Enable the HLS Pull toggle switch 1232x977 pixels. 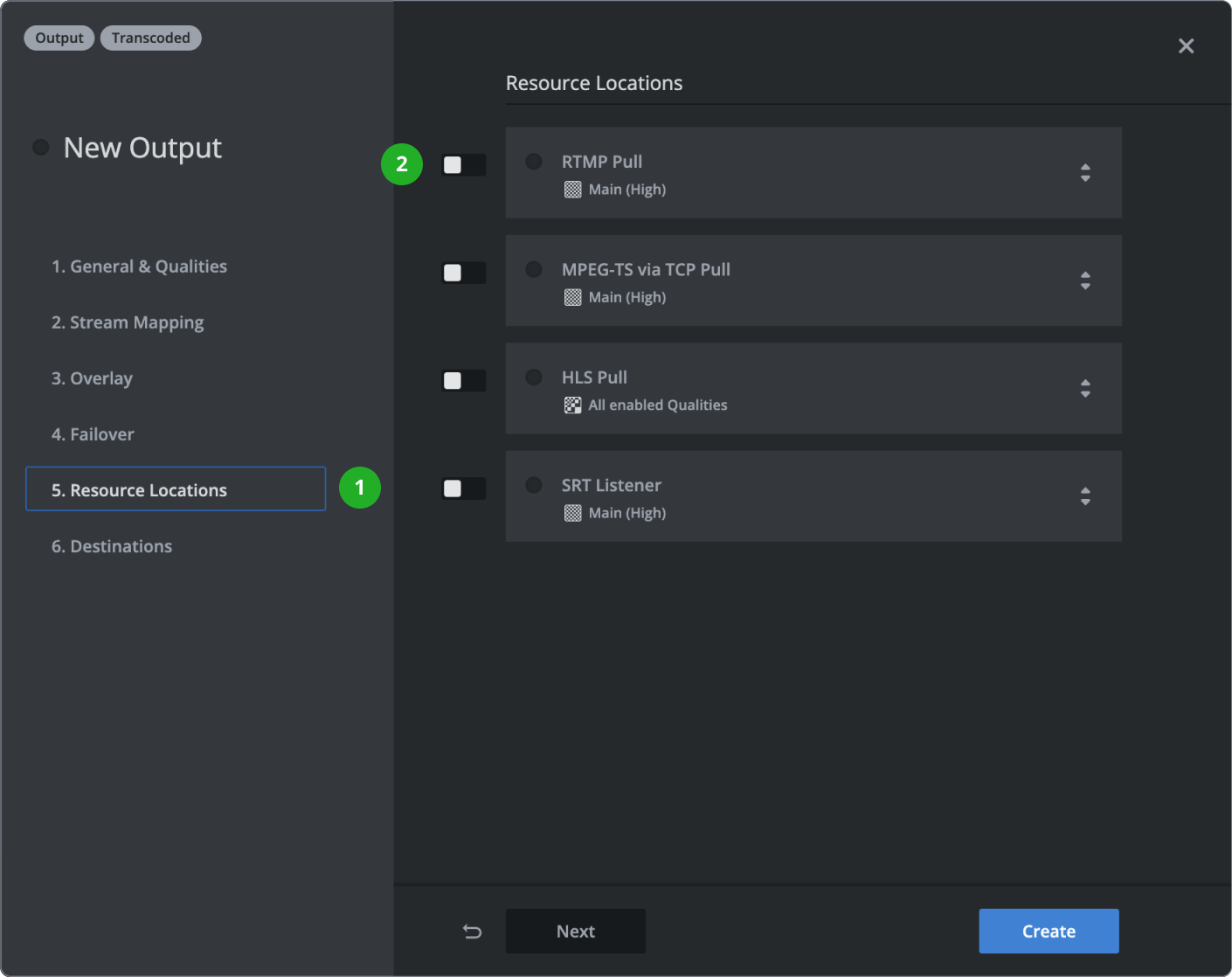463,381
